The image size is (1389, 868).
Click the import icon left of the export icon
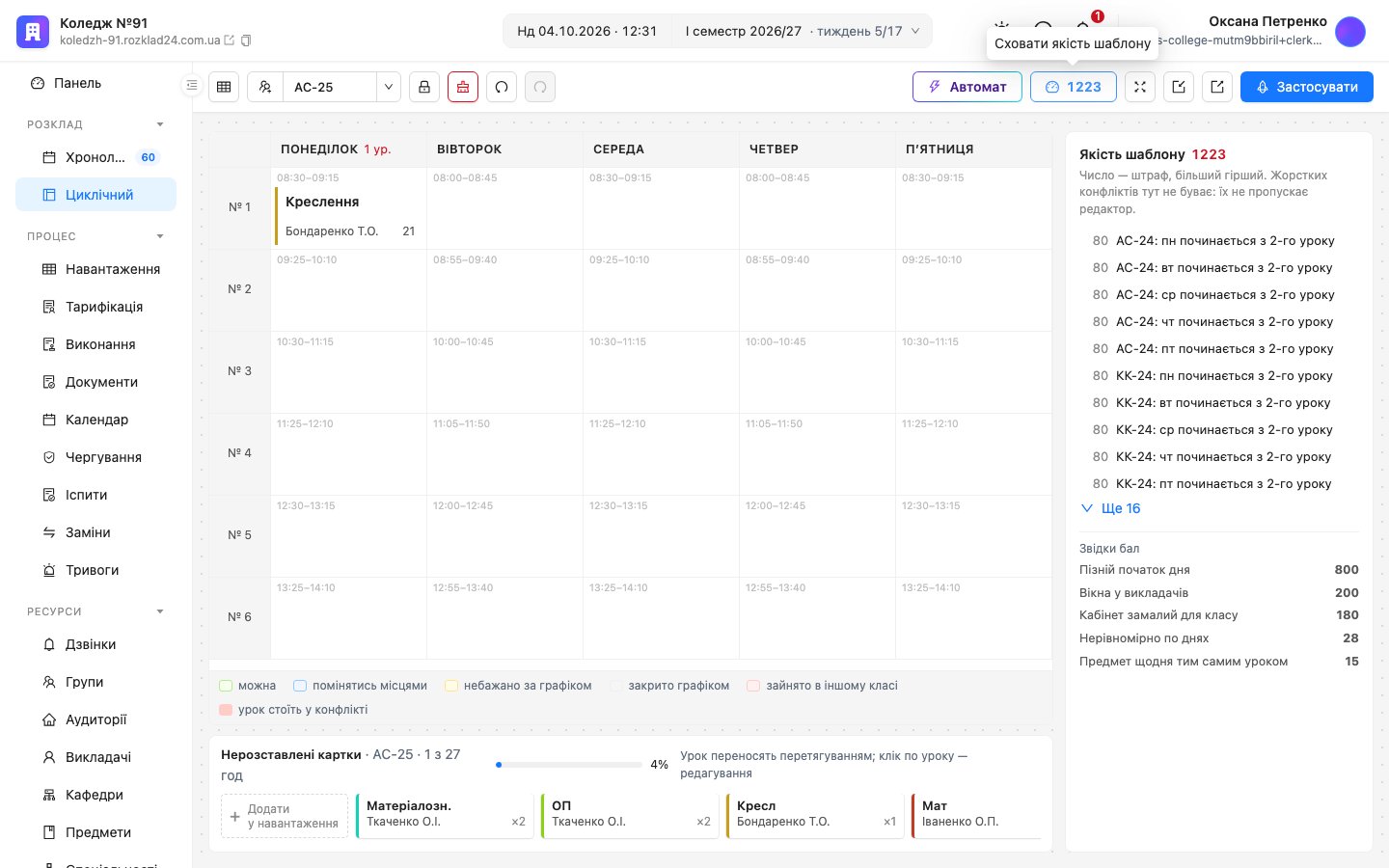1179,87
